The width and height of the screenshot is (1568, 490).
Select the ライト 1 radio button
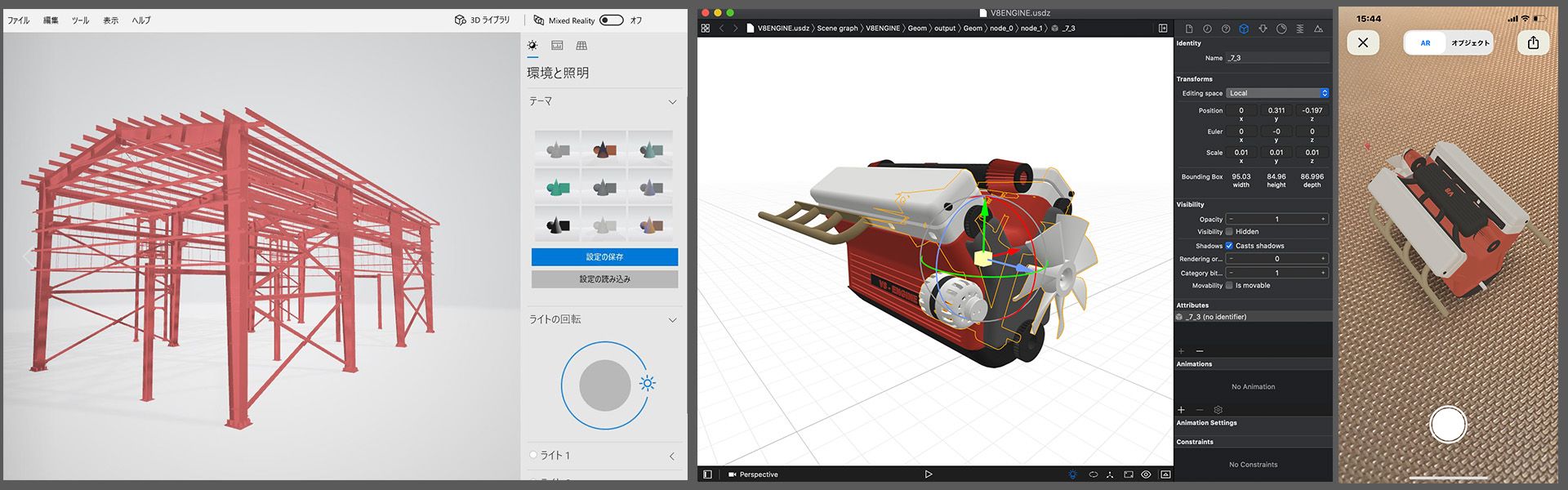[x=533, y=455]
